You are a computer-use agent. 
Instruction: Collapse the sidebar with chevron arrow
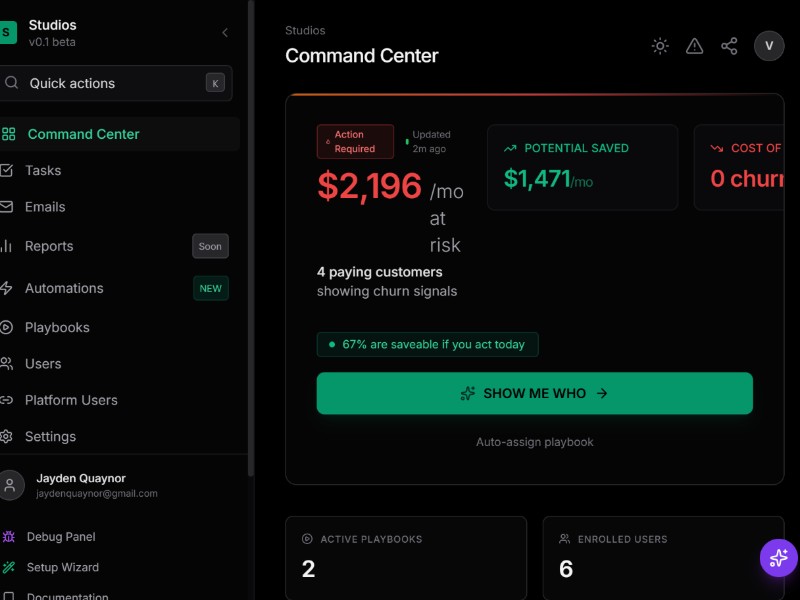coord(225,33)
